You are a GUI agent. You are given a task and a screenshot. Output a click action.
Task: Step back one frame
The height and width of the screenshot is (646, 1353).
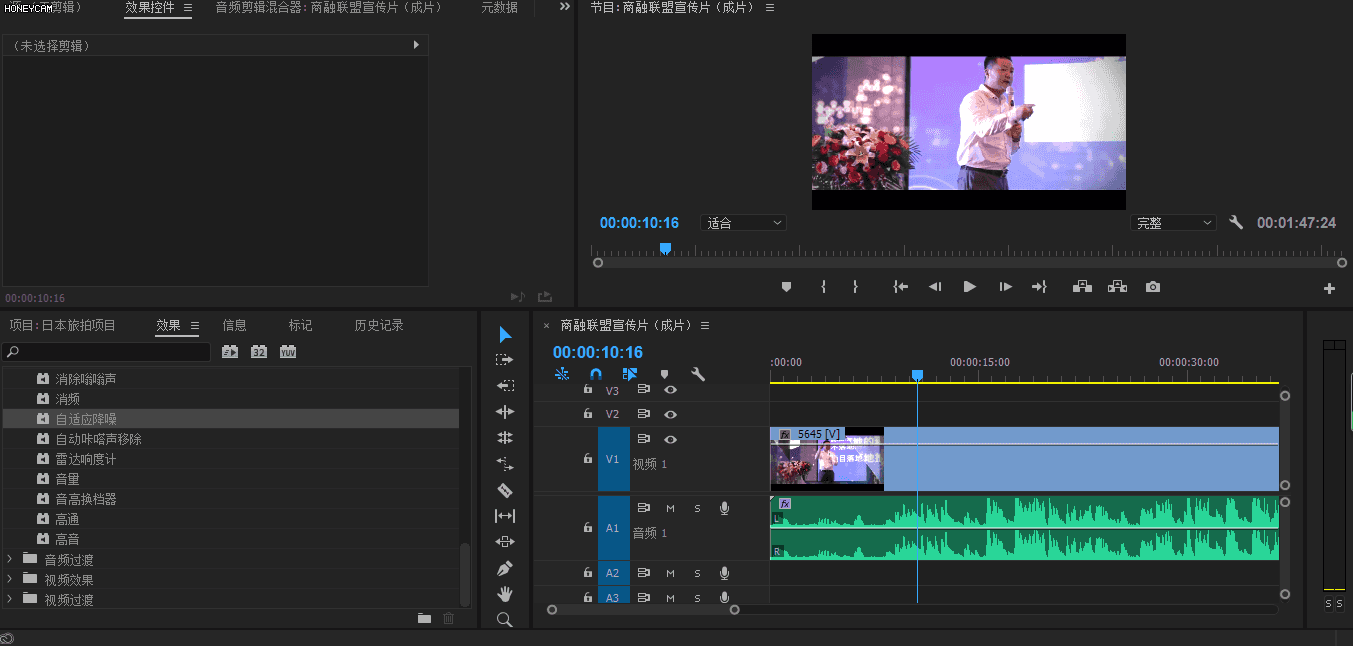935,287
